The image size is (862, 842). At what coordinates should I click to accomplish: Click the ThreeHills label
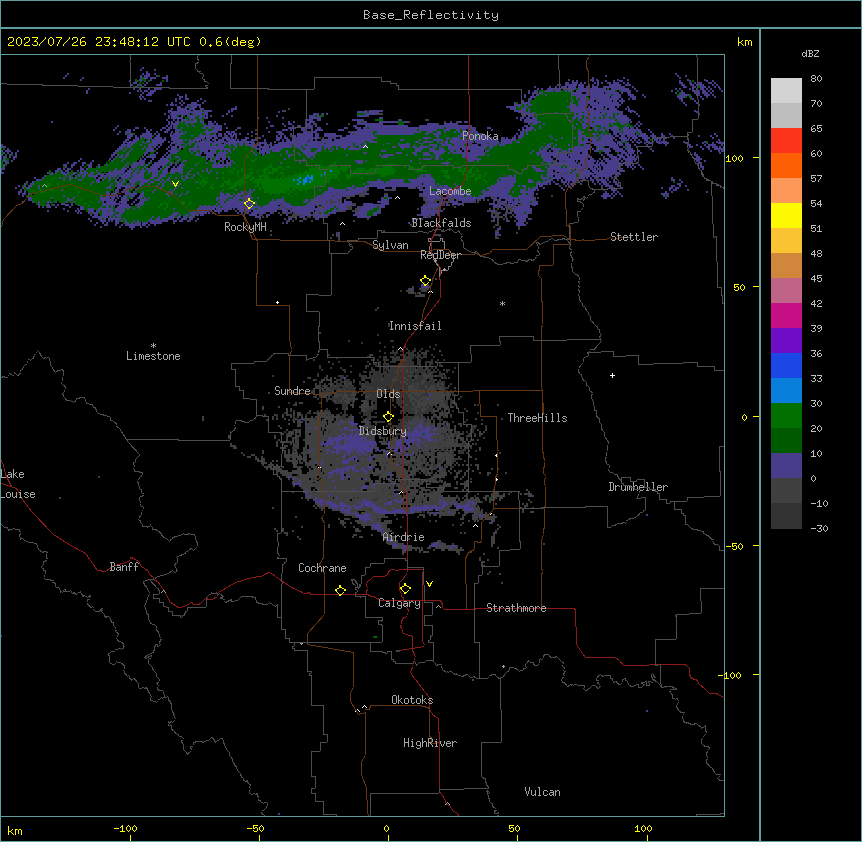coord(537,418)
